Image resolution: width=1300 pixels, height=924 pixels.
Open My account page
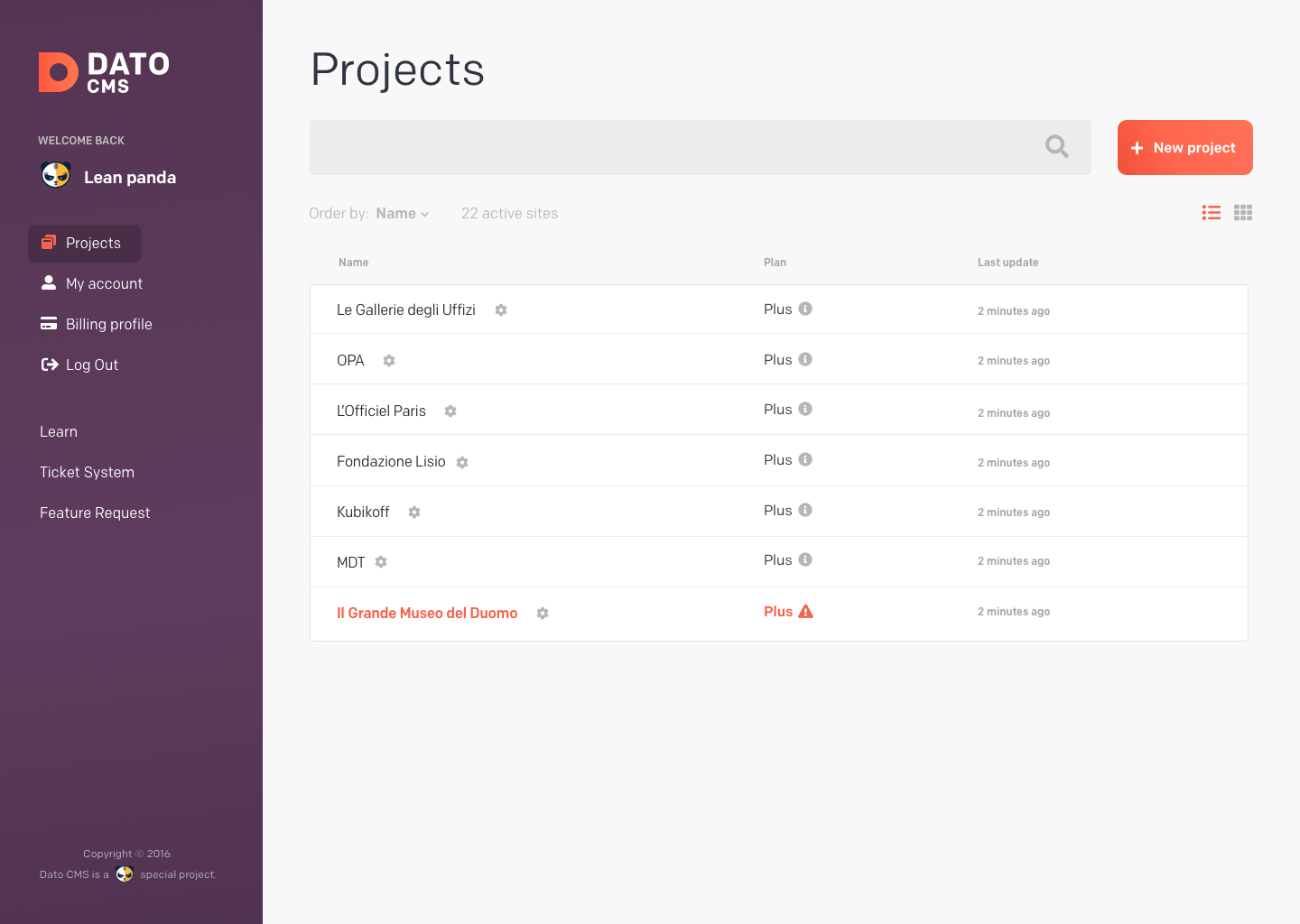pos(91,283)
